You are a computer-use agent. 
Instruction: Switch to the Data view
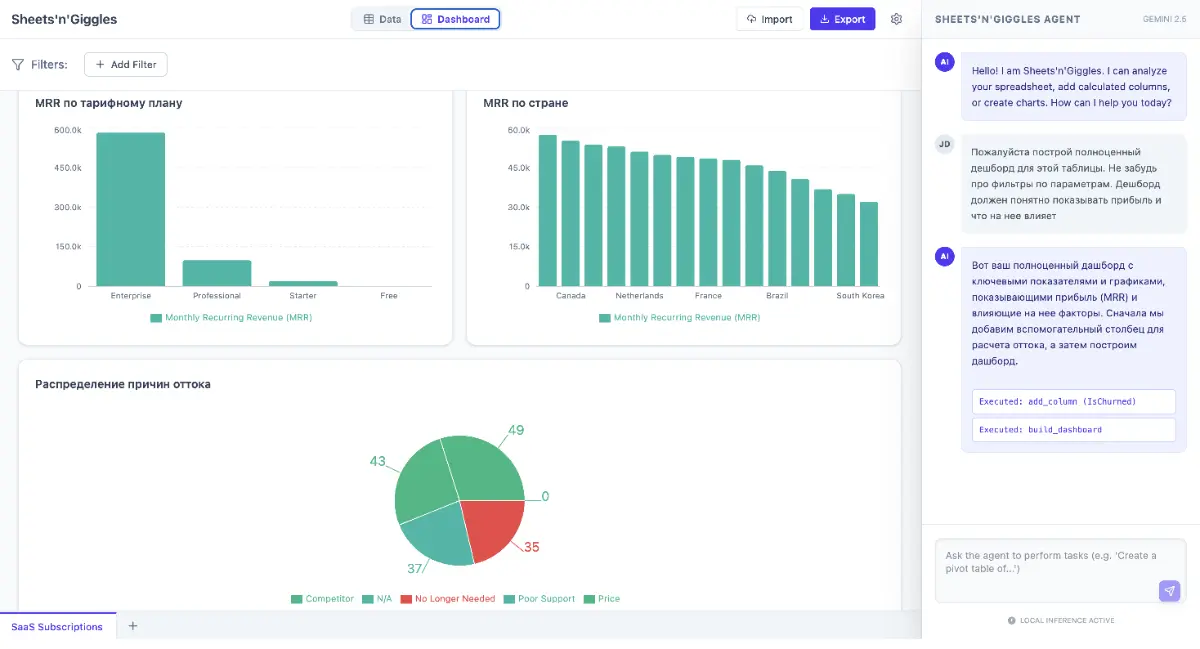tap(381, 19)
